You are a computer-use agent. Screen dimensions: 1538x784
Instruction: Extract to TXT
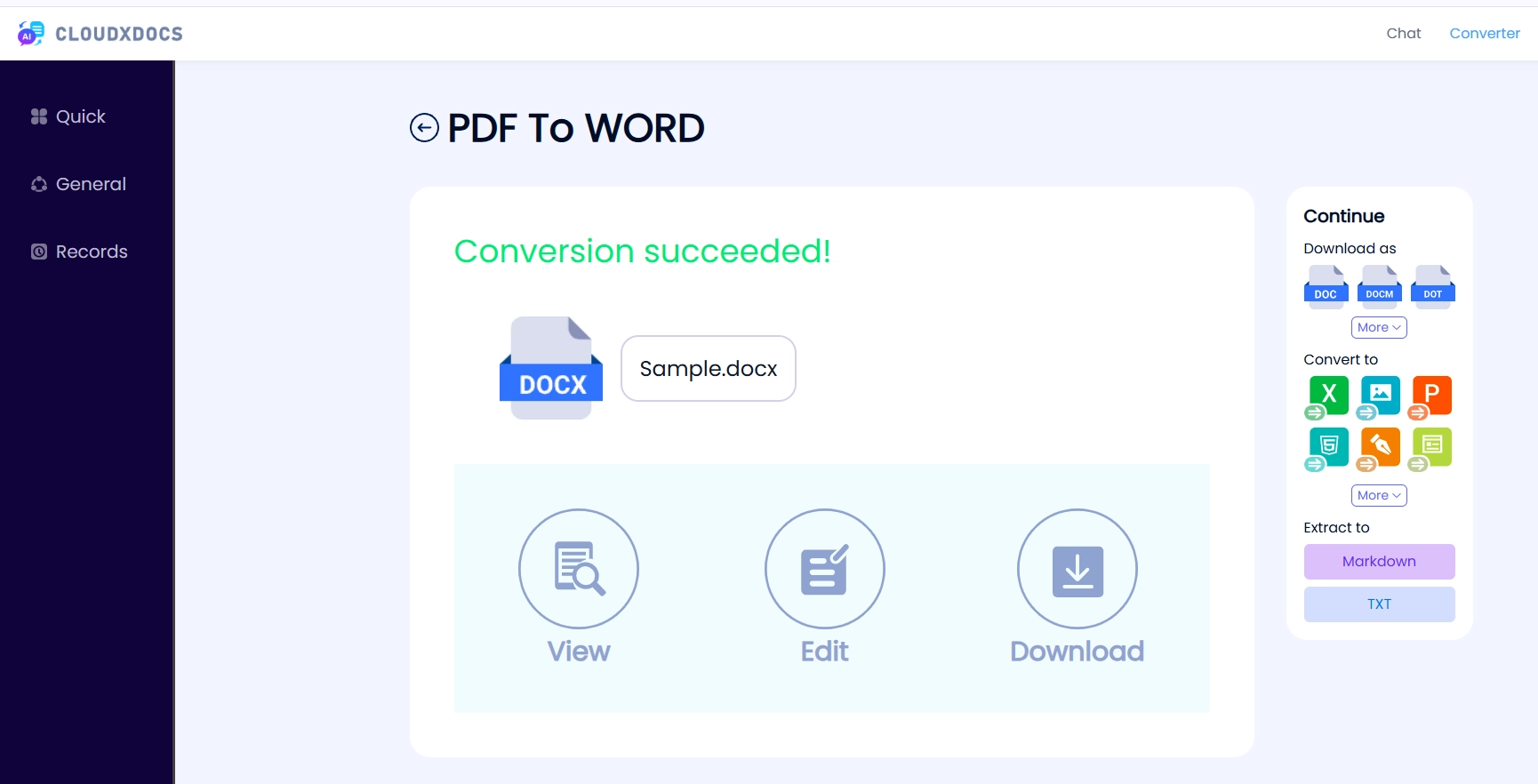pyautogui.click(x=1379, y=604)
